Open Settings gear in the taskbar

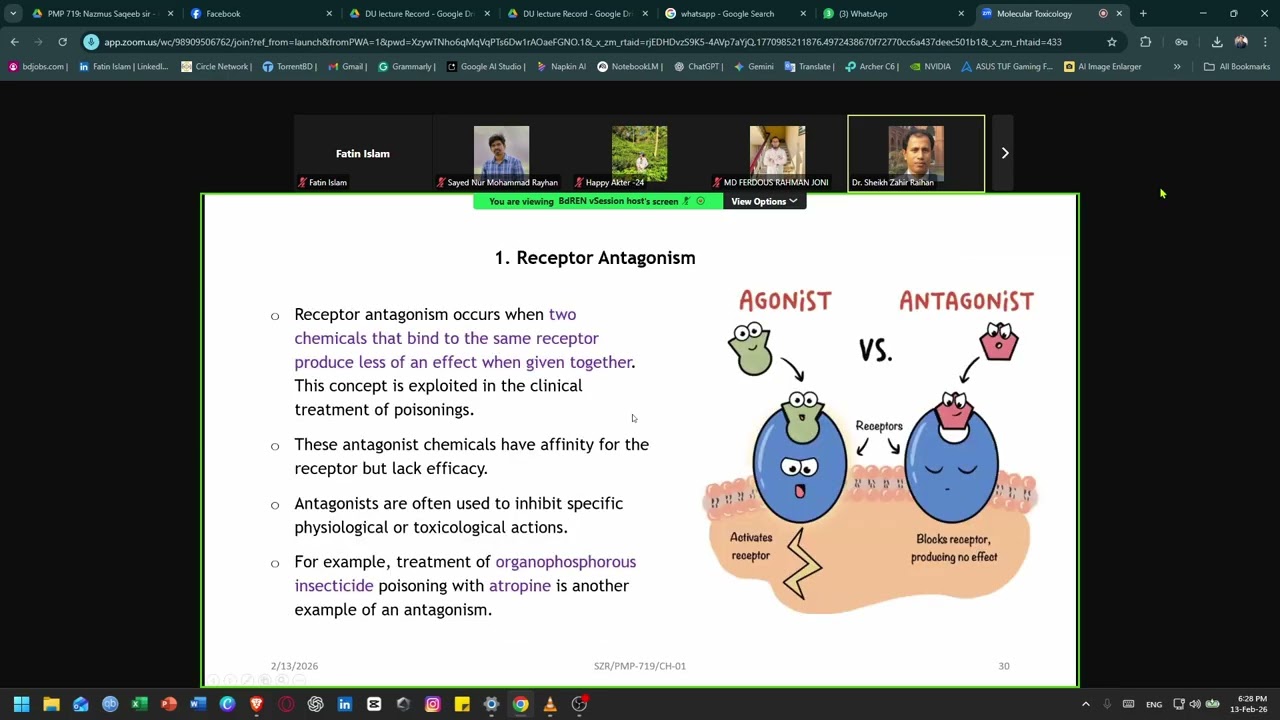click(491, 704)
